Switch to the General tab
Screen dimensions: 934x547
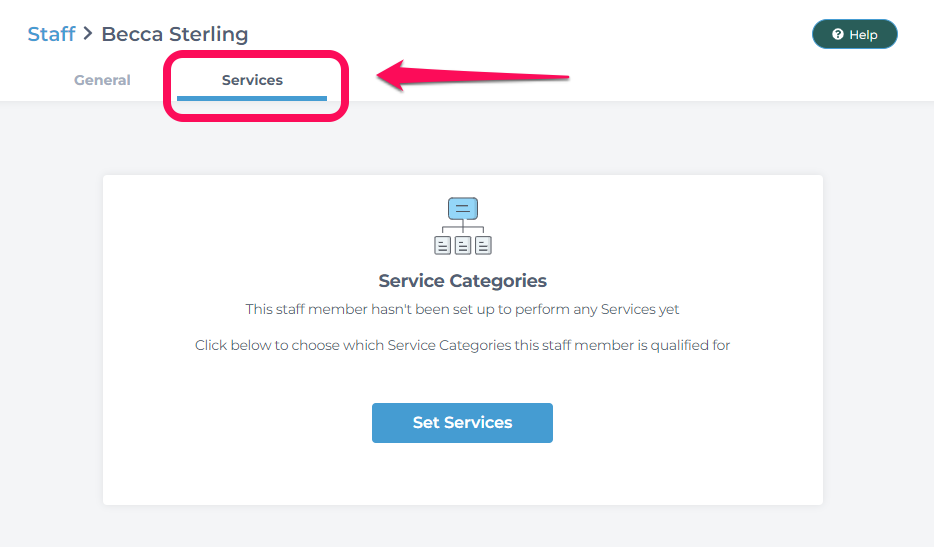coord(102,80)
